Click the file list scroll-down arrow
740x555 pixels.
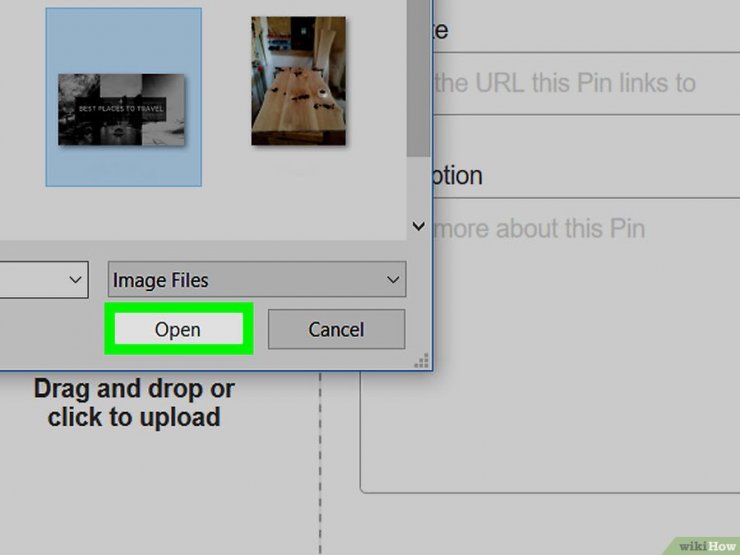[x=418, y=226]
